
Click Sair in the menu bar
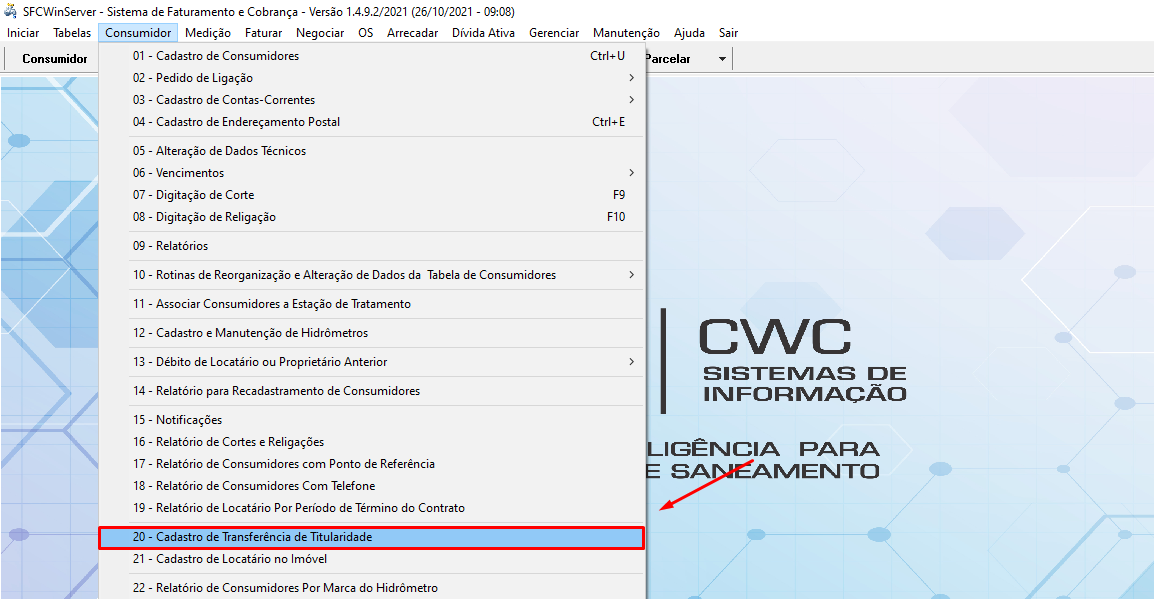pyautogui.click(x=728, y=33)
